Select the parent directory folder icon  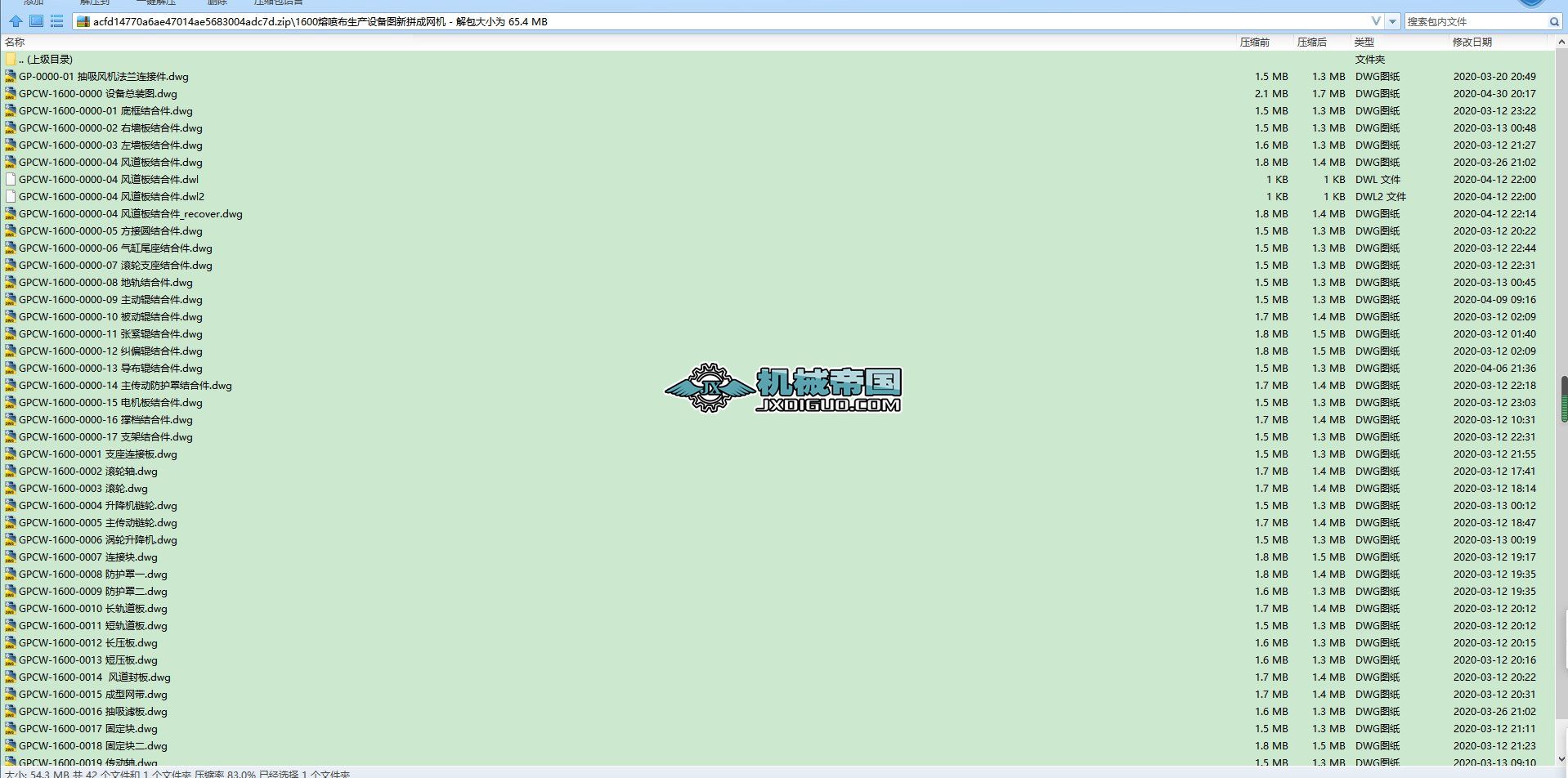coord(11,60)
